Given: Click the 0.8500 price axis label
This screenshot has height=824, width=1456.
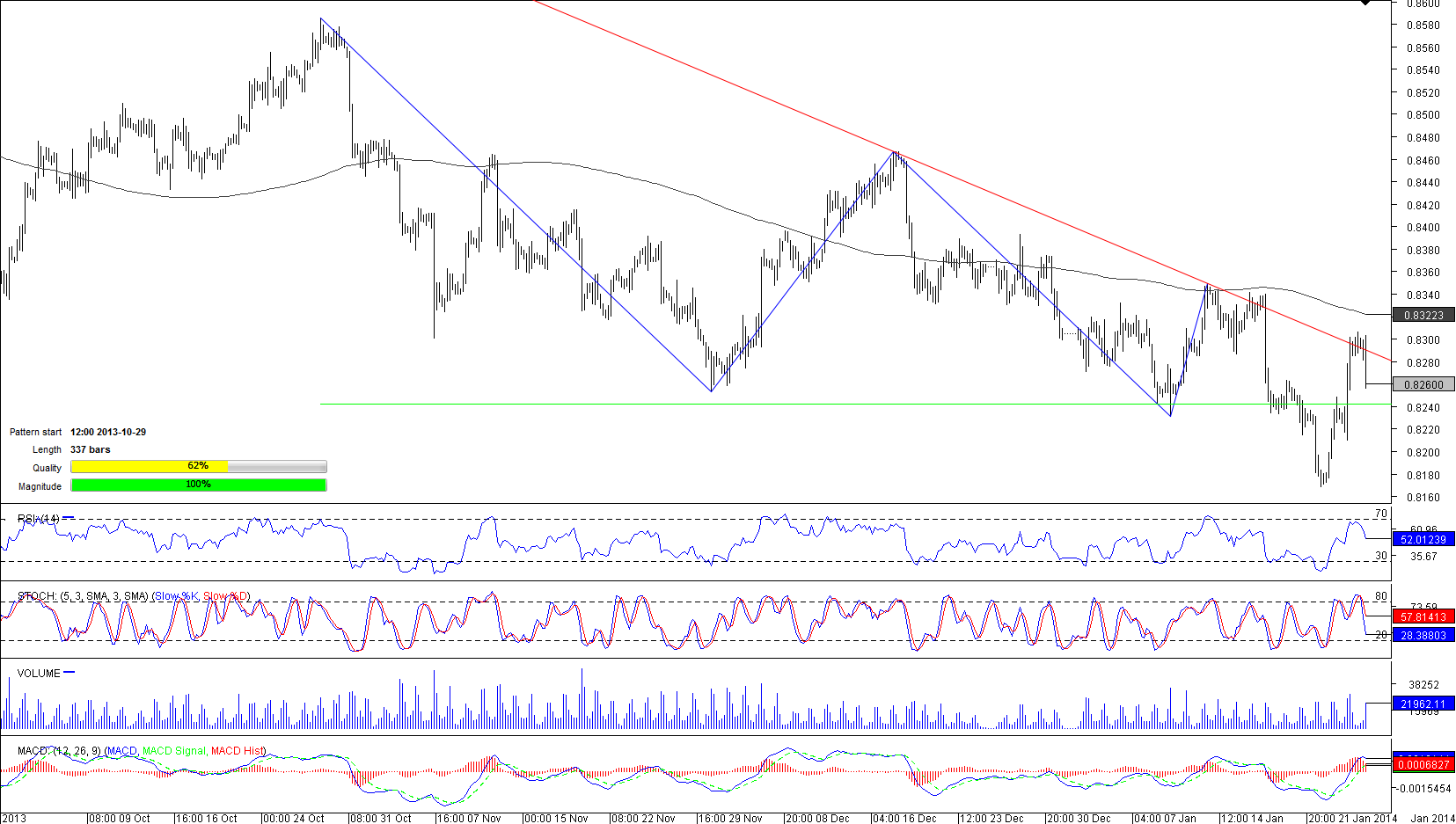Looking at the screenshot, I should point(1423,115).
